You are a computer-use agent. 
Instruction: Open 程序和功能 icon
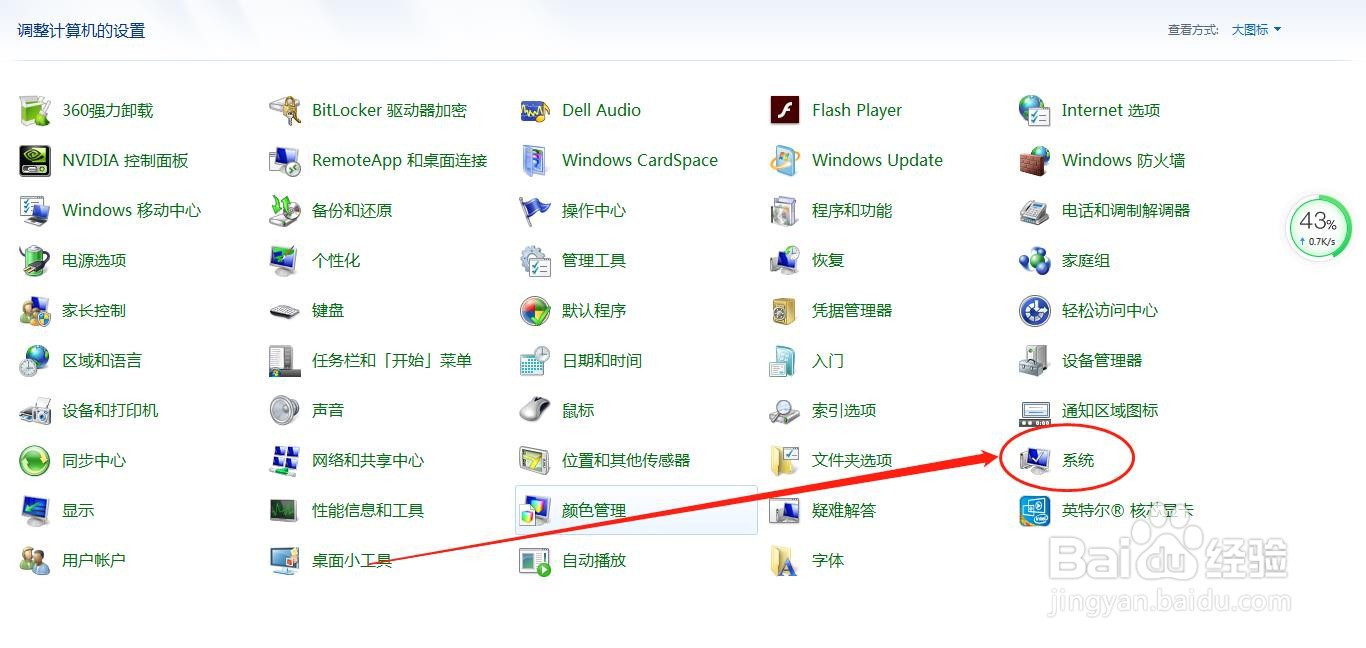785,210
